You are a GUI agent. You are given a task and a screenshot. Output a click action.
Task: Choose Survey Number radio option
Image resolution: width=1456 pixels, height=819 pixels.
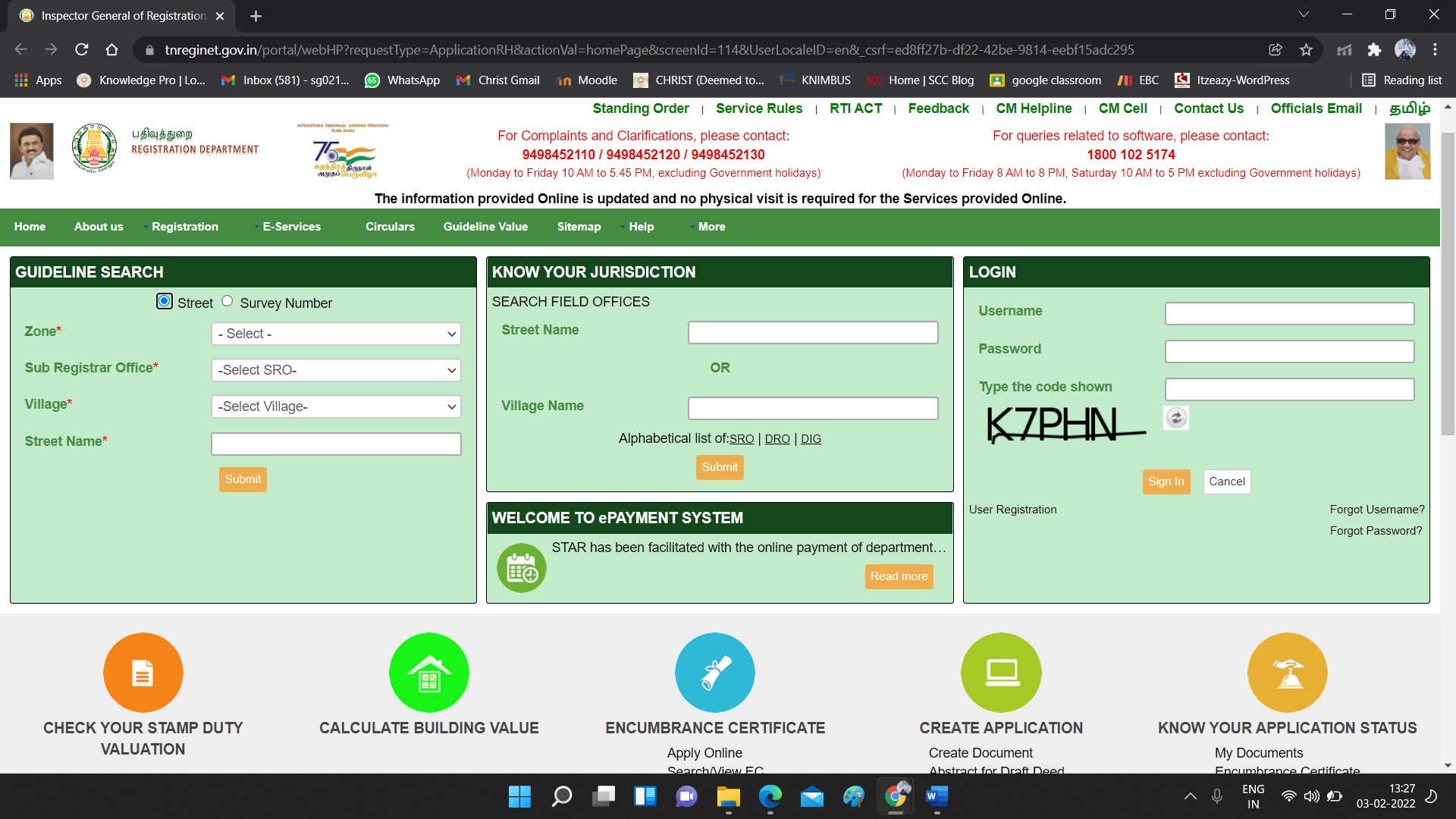(x=227, y=301)
